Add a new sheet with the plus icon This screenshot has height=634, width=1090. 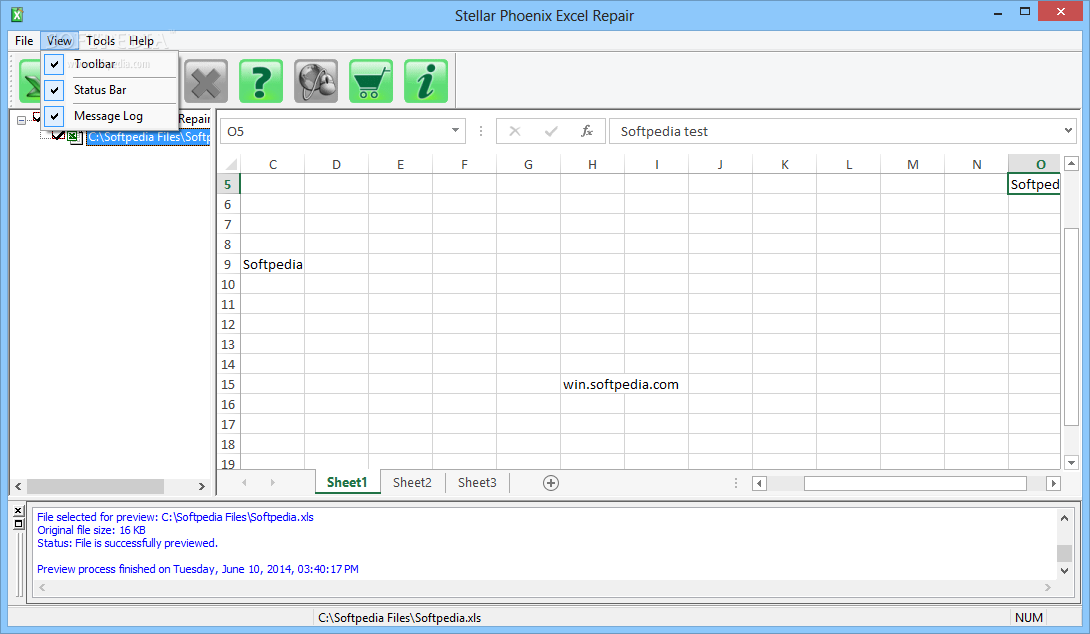[551, 483]
